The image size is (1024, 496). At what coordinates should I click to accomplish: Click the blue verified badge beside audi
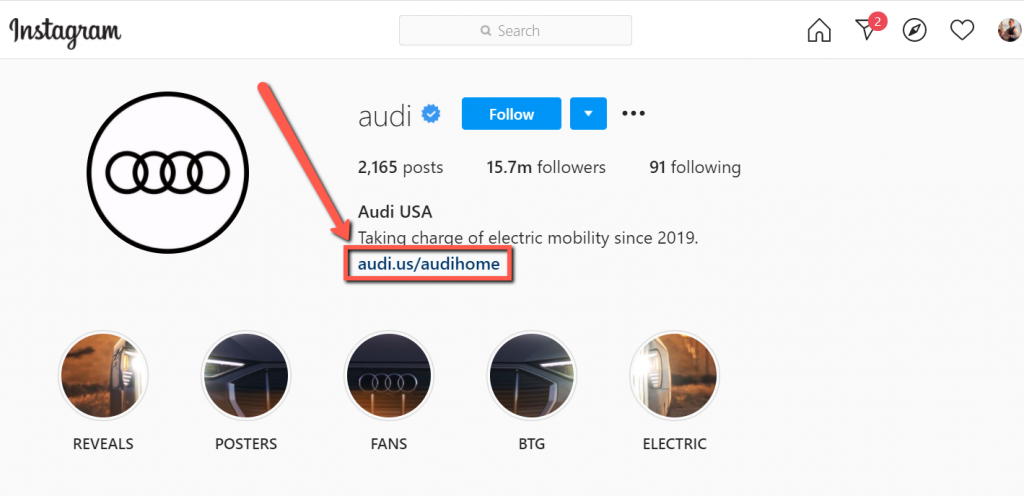coord(431,115)
